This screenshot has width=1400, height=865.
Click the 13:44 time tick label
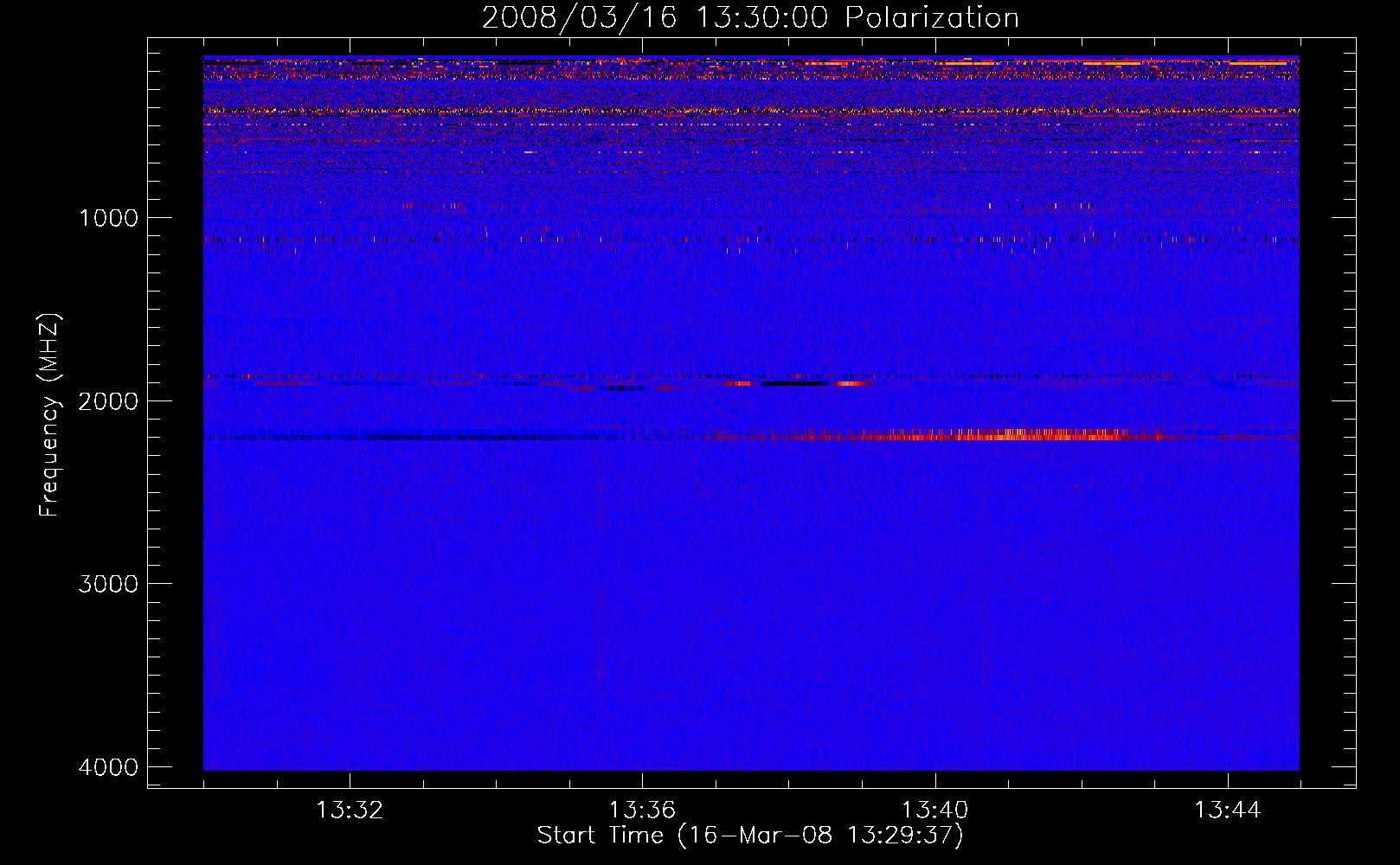coord(1227,811)
